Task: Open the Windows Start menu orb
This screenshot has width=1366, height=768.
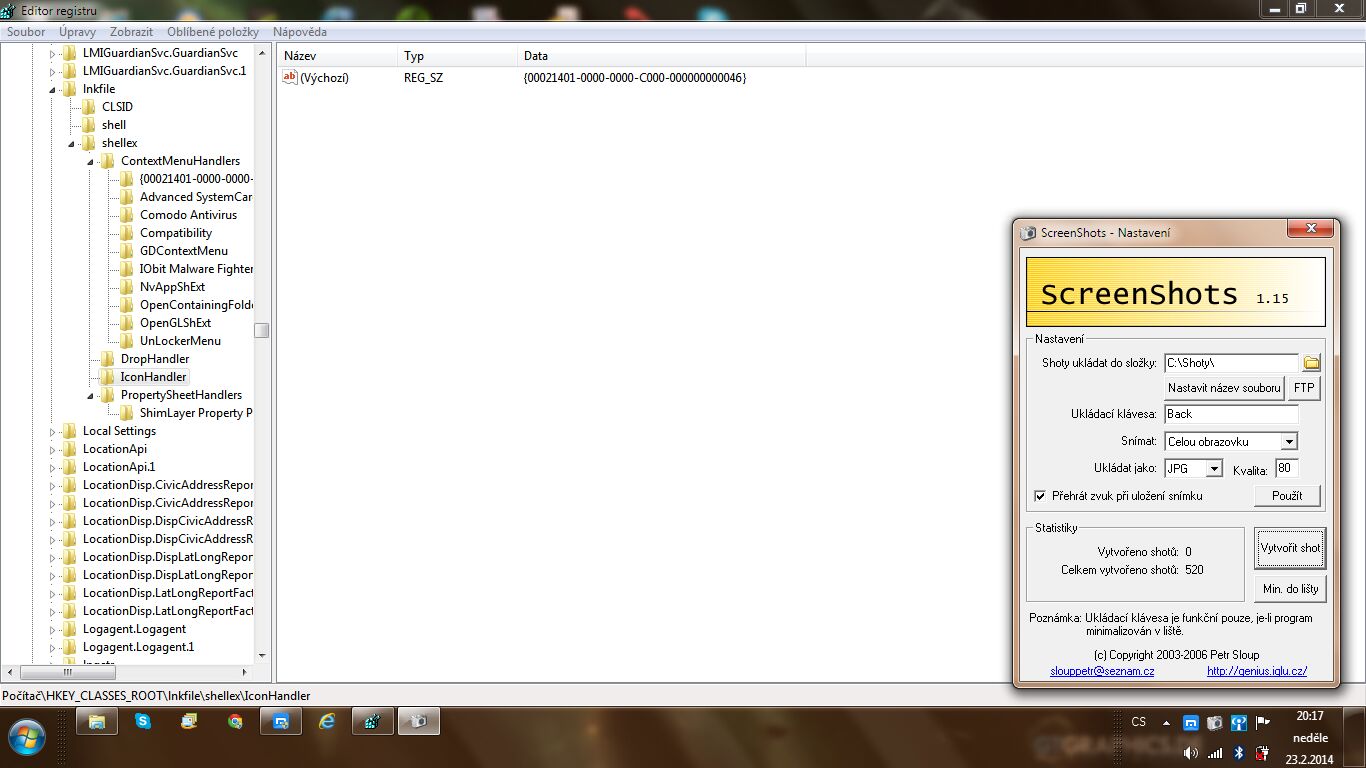Action: [x=26, y=739]
